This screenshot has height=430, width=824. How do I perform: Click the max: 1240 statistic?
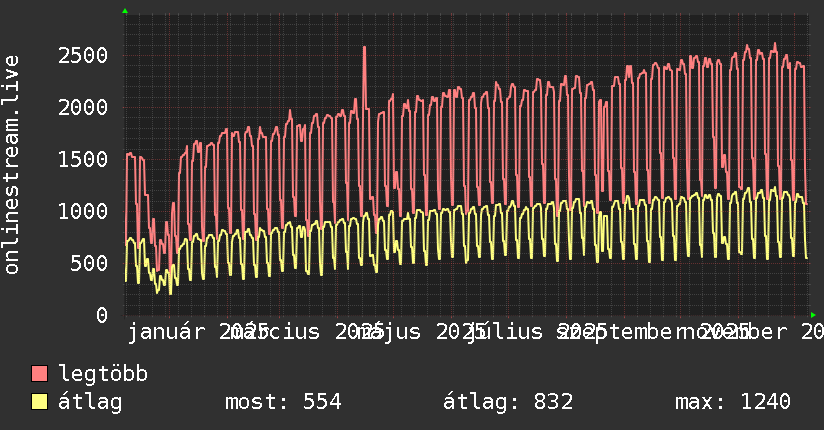[733, 402]
